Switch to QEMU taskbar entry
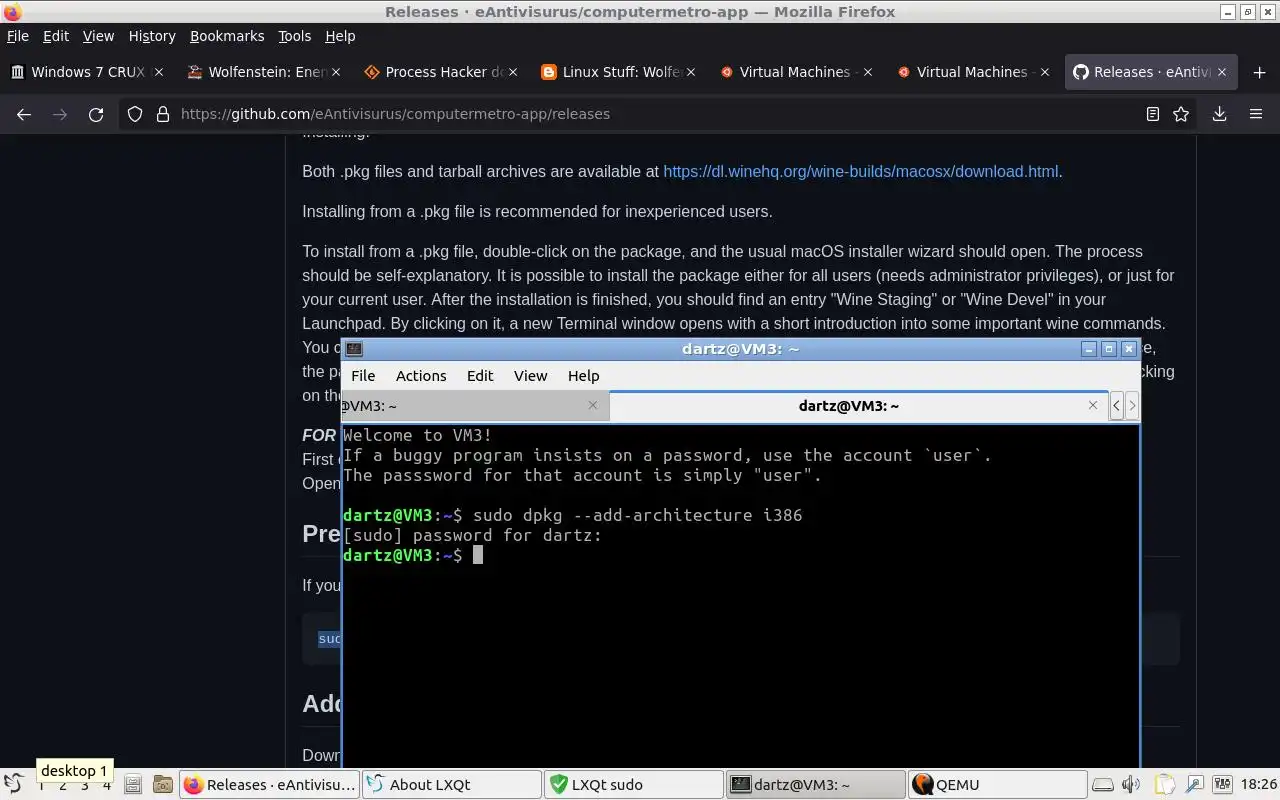 coord(997,785)
